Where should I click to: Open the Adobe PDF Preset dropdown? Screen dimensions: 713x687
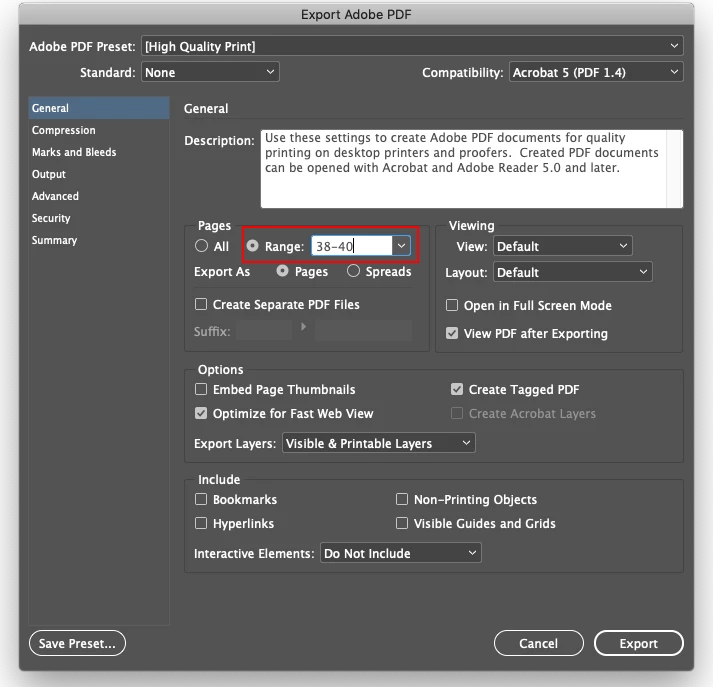412,46
